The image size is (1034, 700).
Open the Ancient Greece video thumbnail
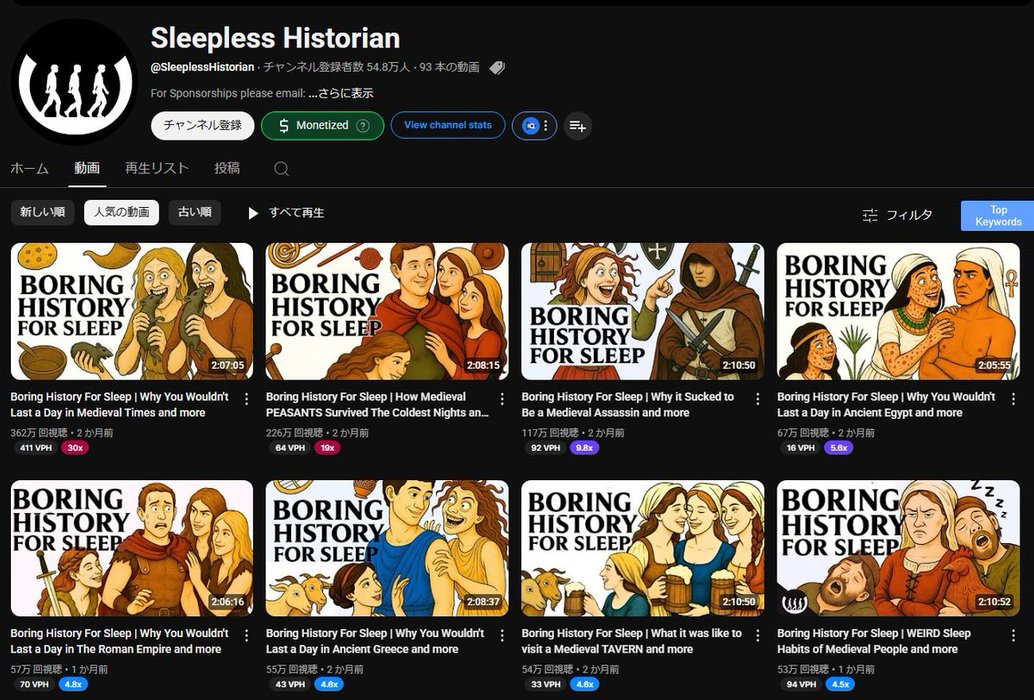pyautogui.click(x=387, y=548)
